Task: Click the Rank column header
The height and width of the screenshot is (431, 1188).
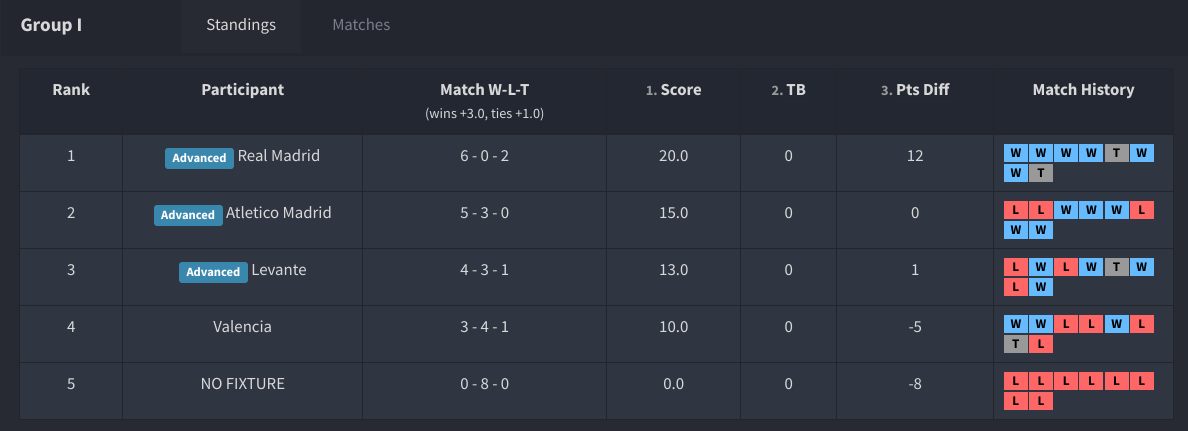Action: (71, 90)
